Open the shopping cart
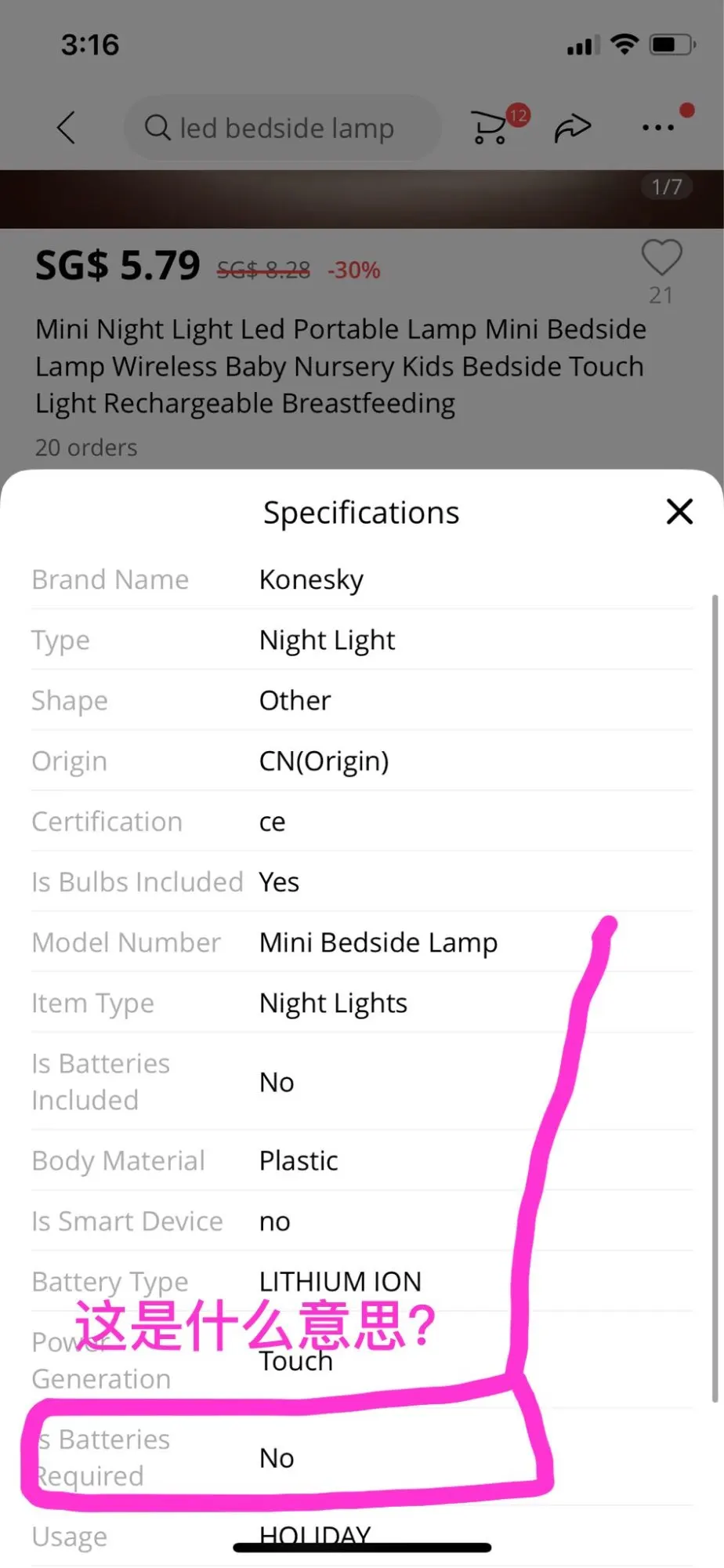724x1568 pixels. 490,127
